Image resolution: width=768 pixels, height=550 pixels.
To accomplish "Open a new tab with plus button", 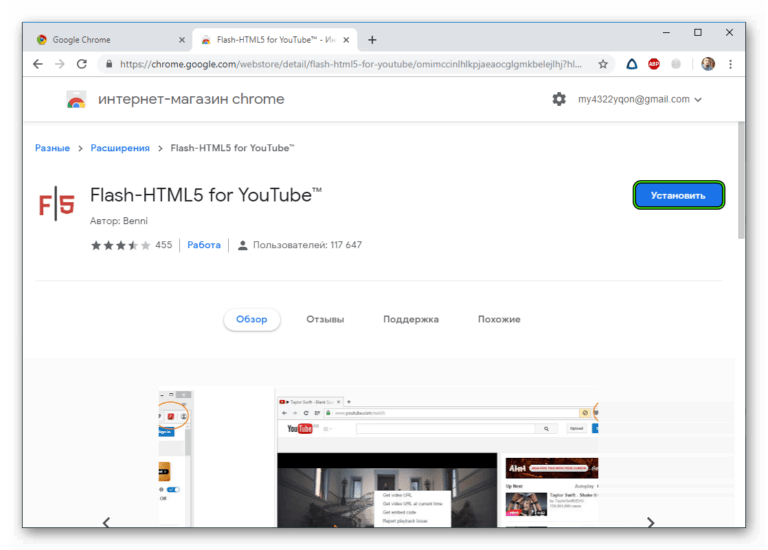I will 372,40.
